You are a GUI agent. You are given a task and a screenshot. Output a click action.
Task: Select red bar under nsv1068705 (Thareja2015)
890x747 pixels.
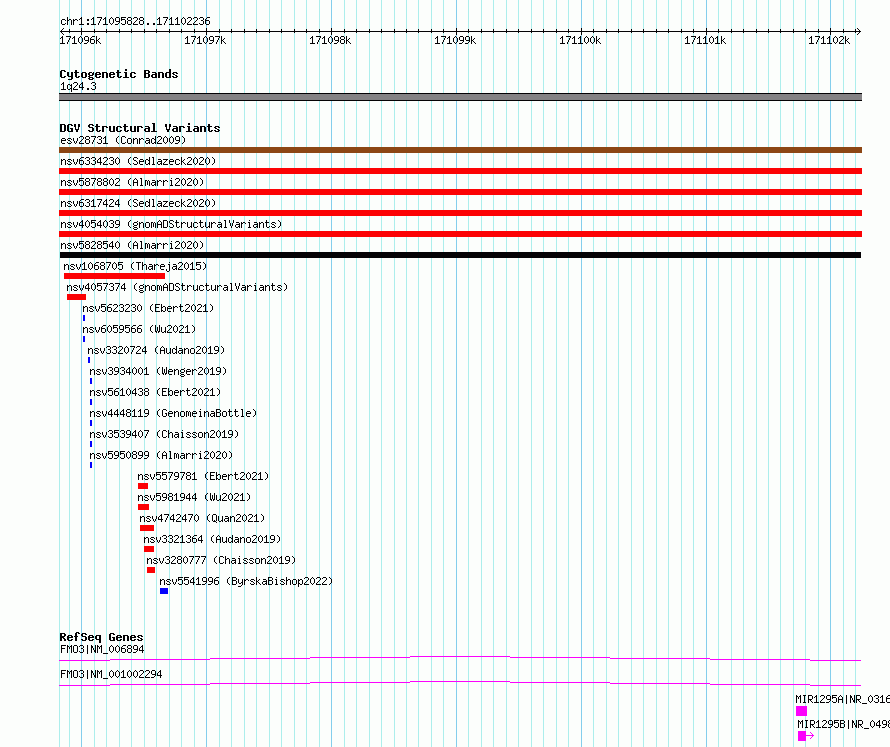tap(115, 276)
